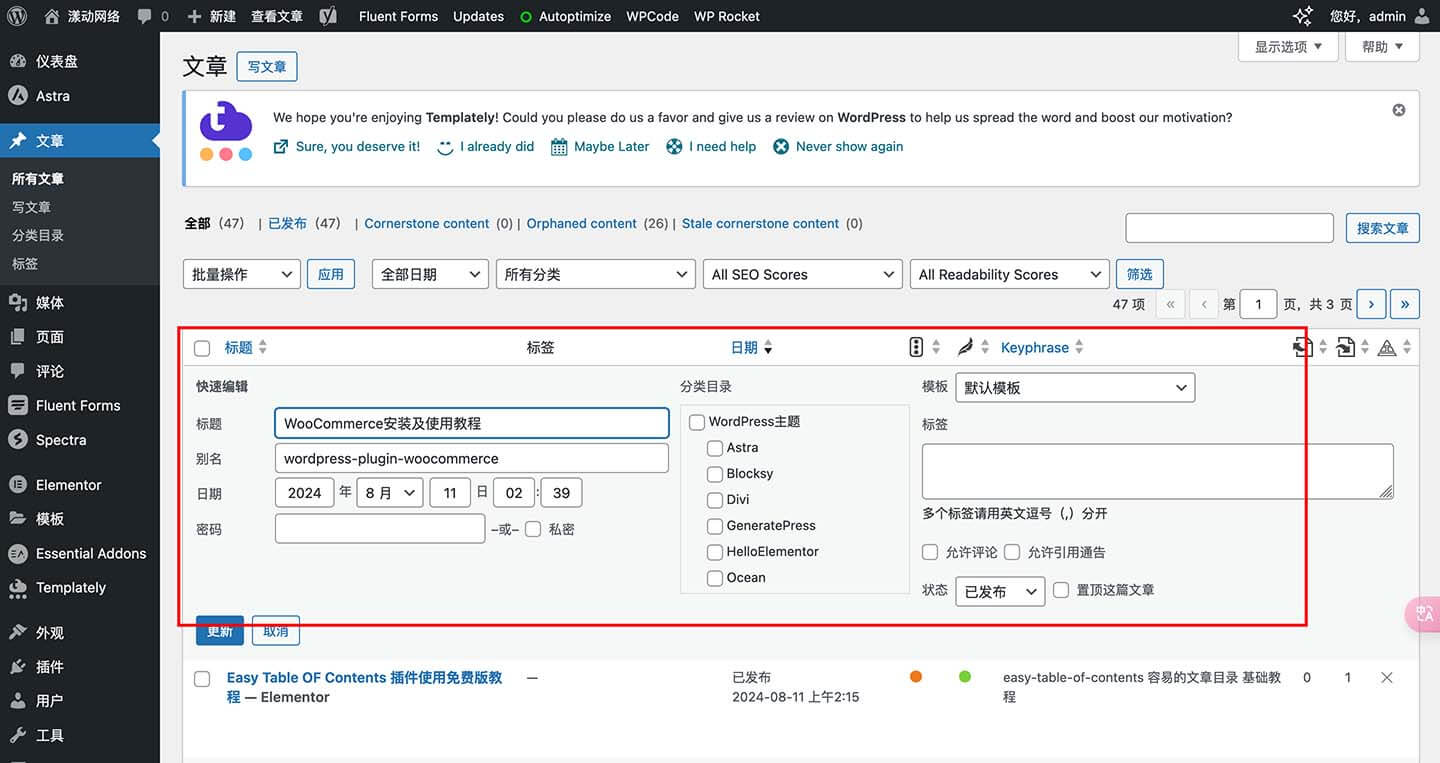Check the Blocksy category

point(715,474)
